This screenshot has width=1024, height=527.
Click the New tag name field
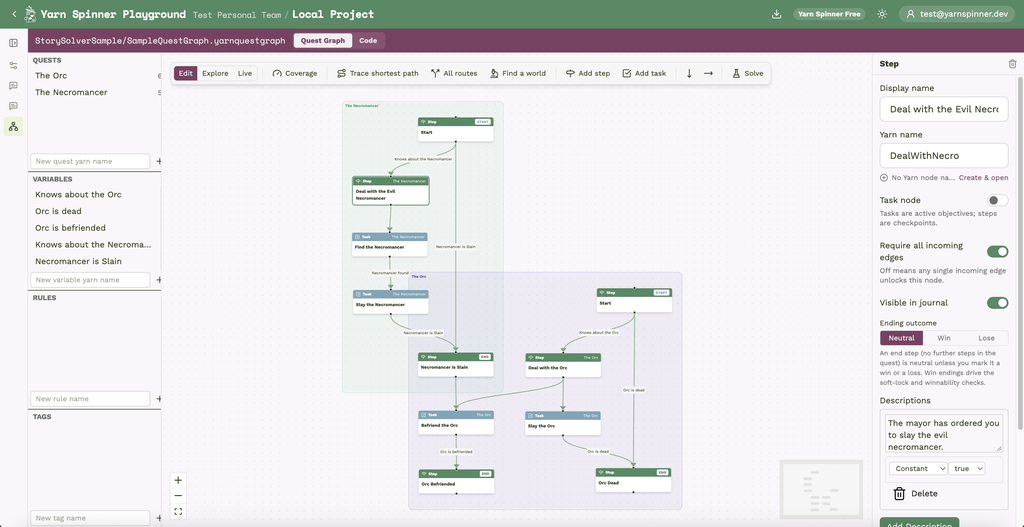(x=90, y=518)
